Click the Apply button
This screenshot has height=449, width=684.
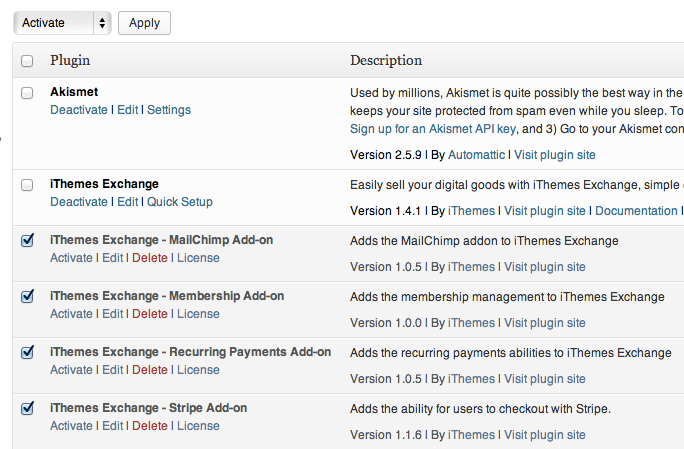pos(144,23)
